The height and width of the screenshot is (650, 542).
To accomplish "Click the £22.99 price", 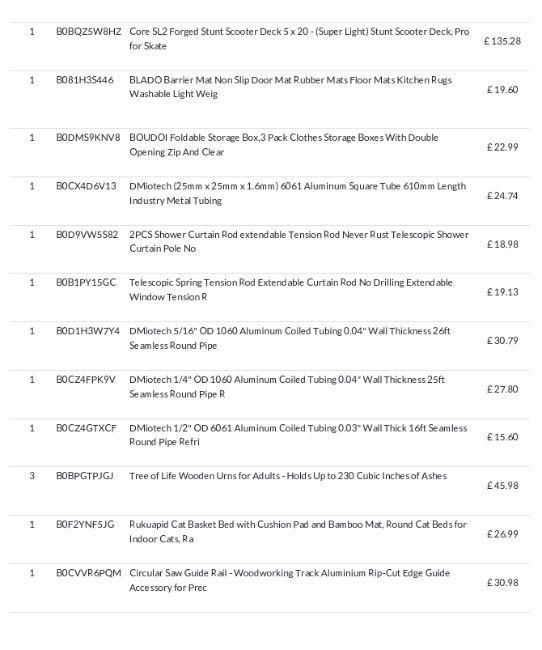I will pos(502,147).
